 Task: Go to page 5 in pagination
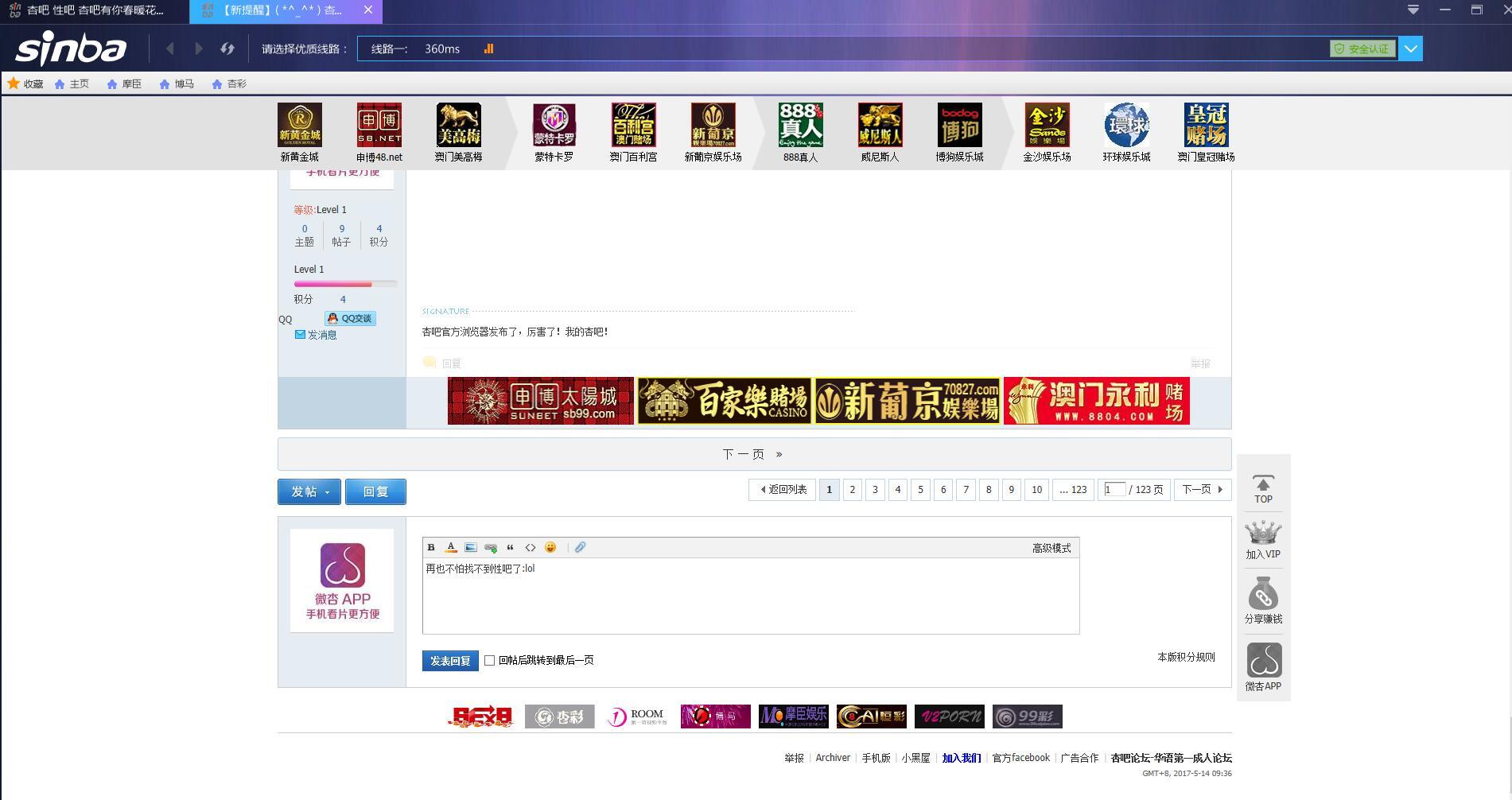tap(920, 490)
